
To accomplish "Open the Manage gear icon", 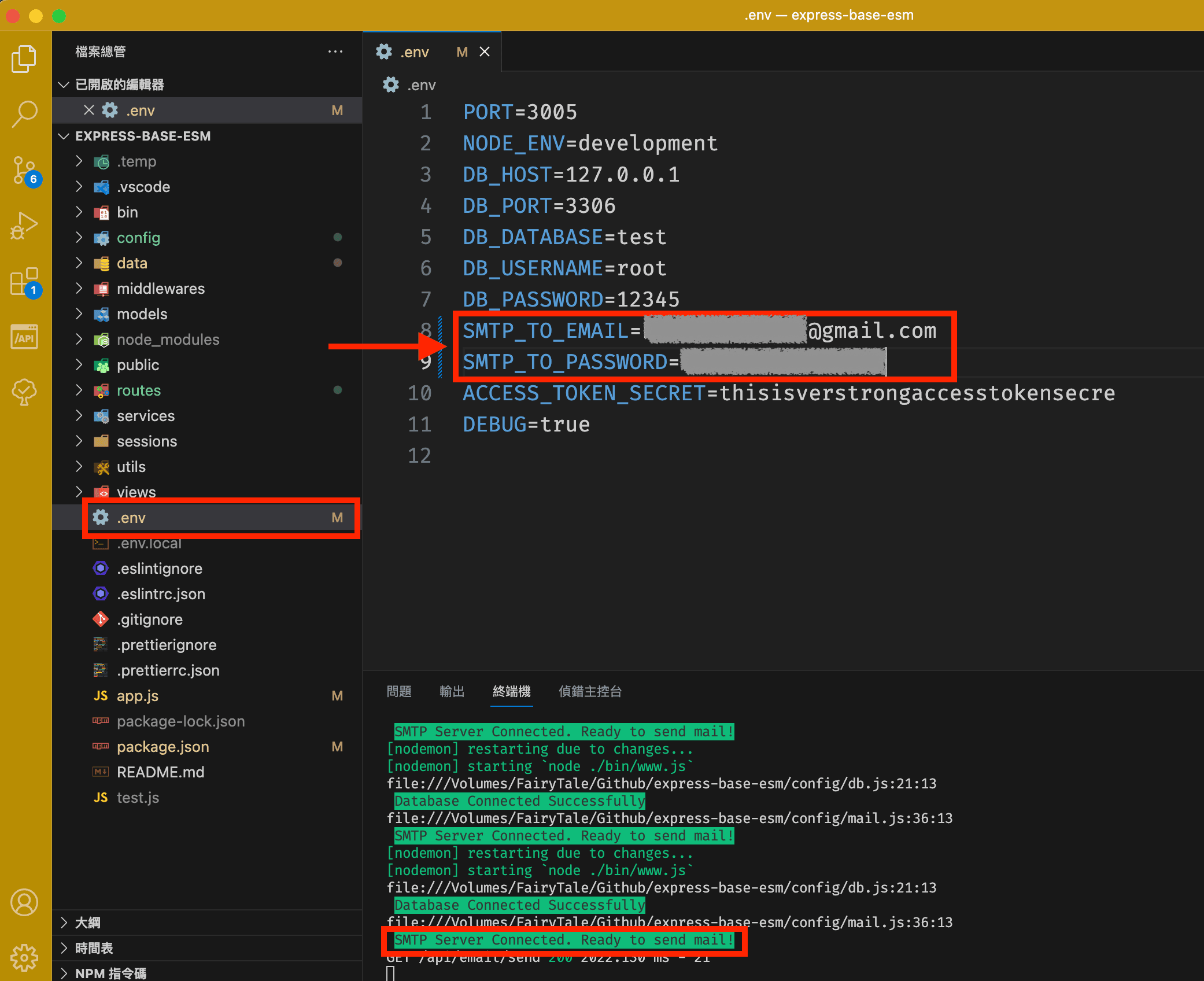I will pos(24,957).
